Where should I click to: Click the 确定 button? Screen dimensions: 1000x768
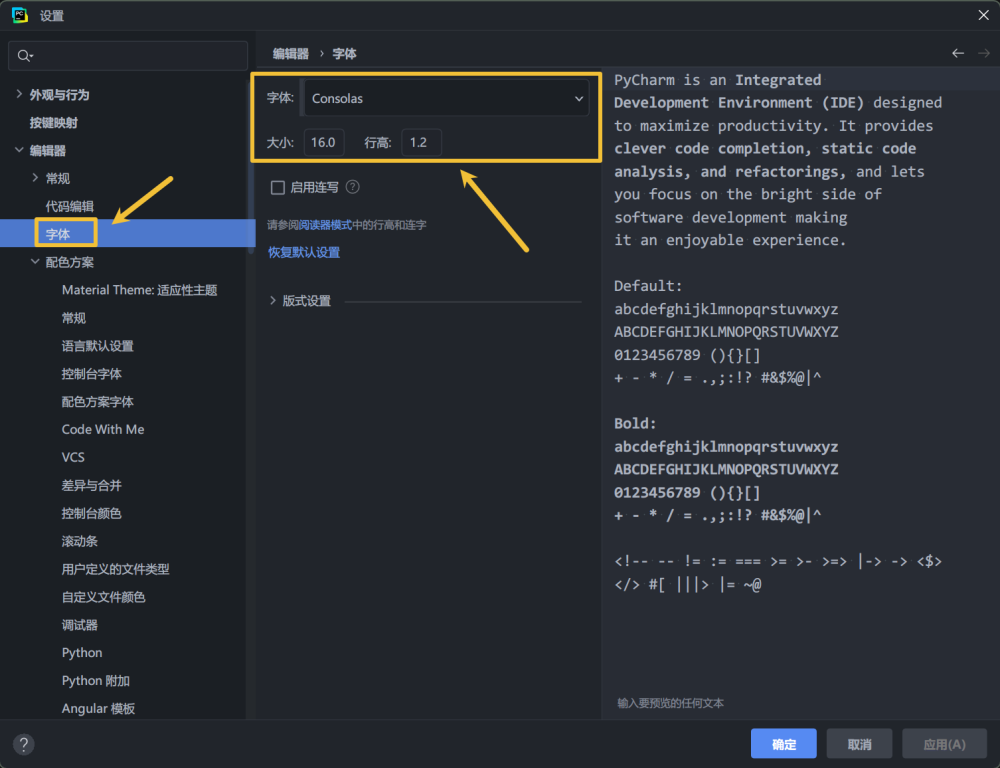784,744
